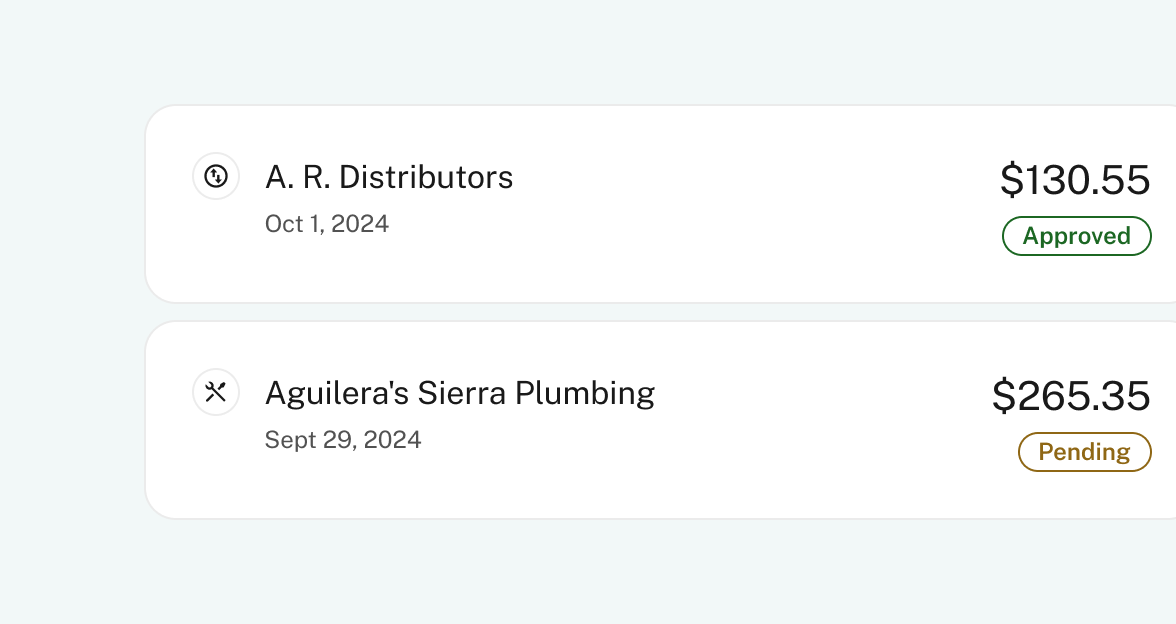
Task: Select the green Approved status badge
Action: pos(1076,236)
